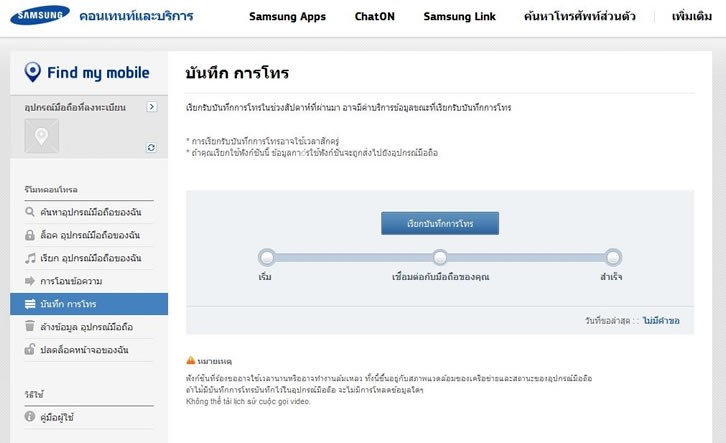Click the Samsung logo
The image size is (726, 443).
pyautogui.click(x=40, y=15)
